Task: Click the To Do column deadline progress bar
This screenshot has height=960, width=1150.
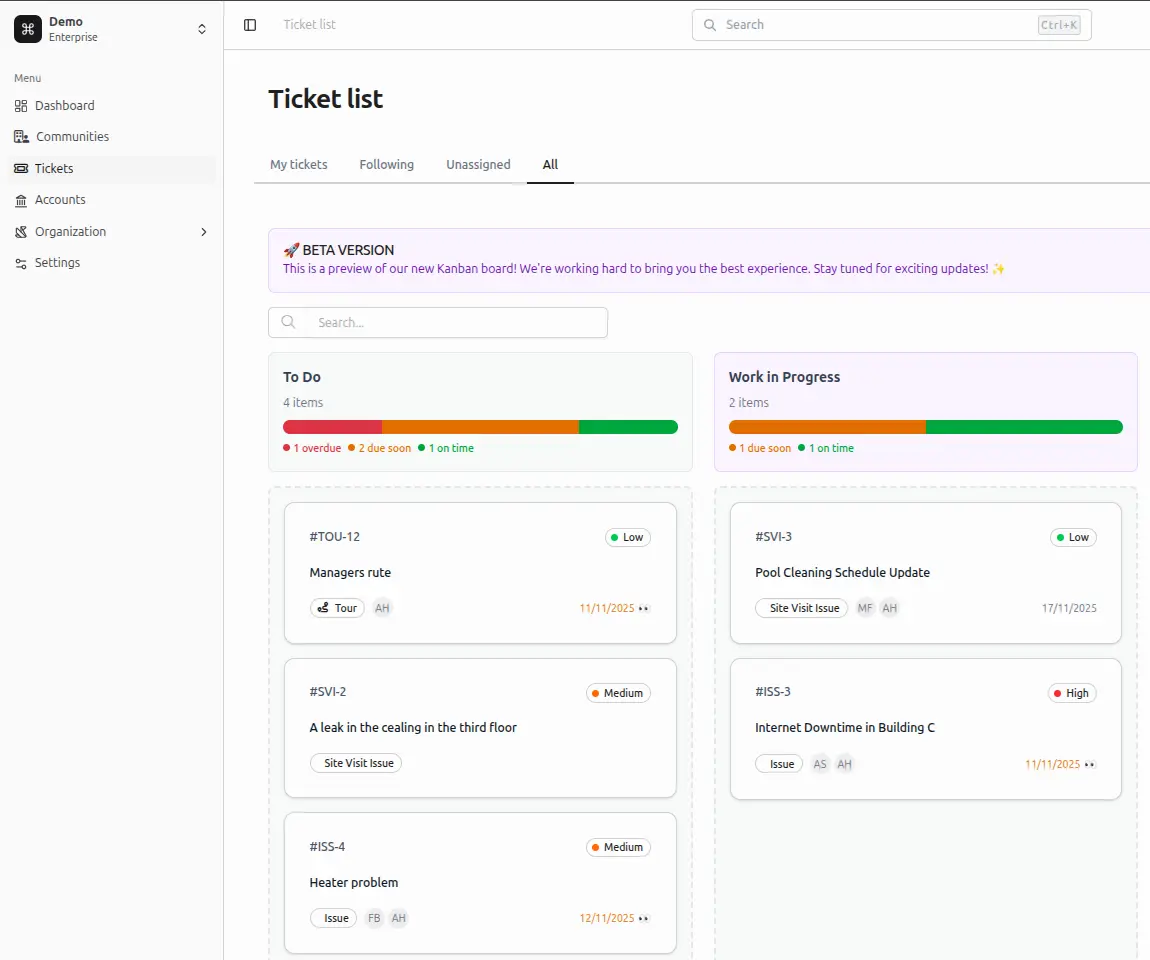Action: tap(481, 426)
